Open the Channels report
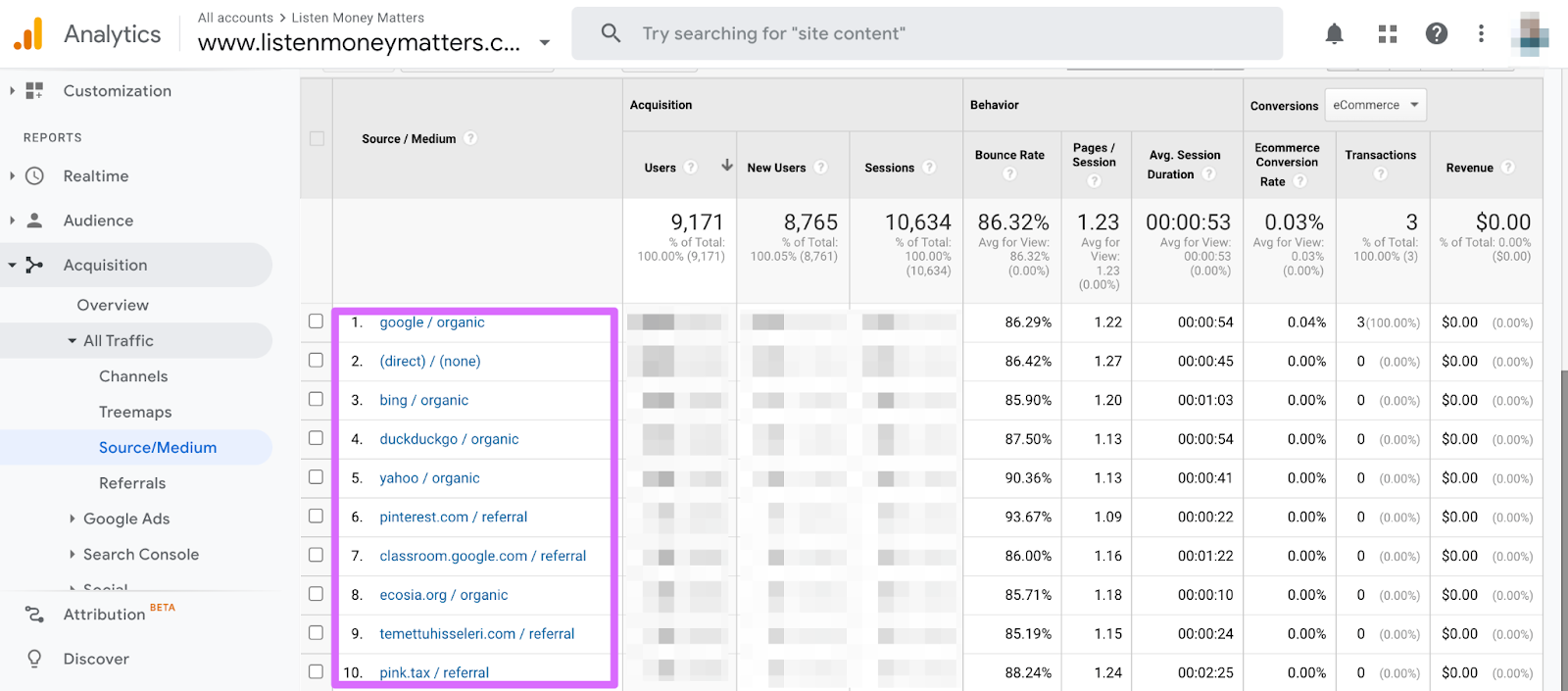The width and height of the screenshot is (1568, 691). [x=133, y=376]
